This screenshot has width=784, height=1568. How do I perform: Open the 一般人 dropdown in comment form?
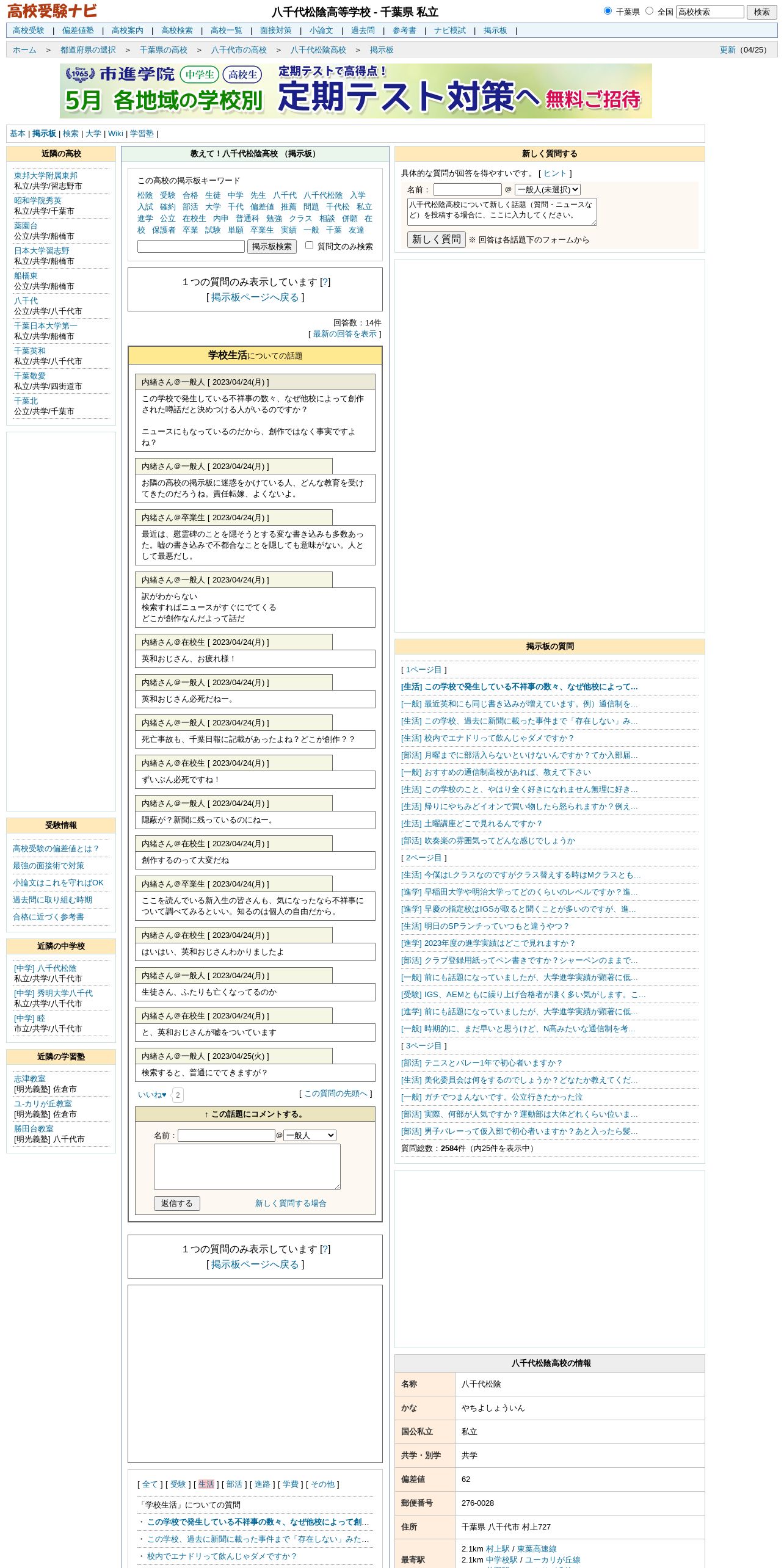point(310,1135)
